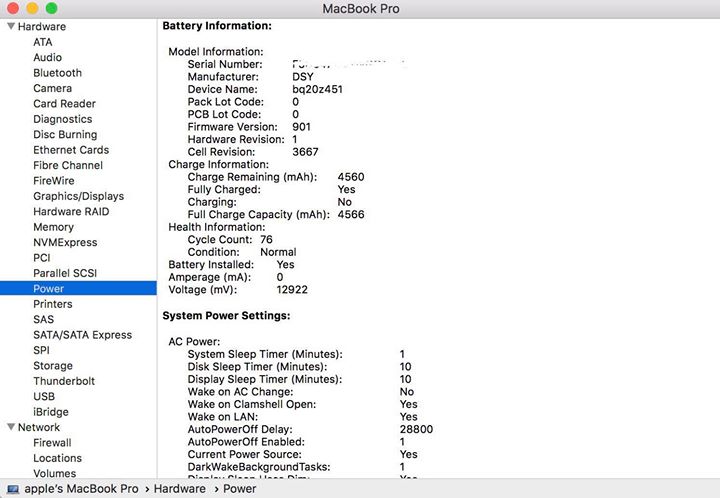The height and width of the screenshot is (498, 720).
Task: Select USB in the sidebar
Action: 44,397
